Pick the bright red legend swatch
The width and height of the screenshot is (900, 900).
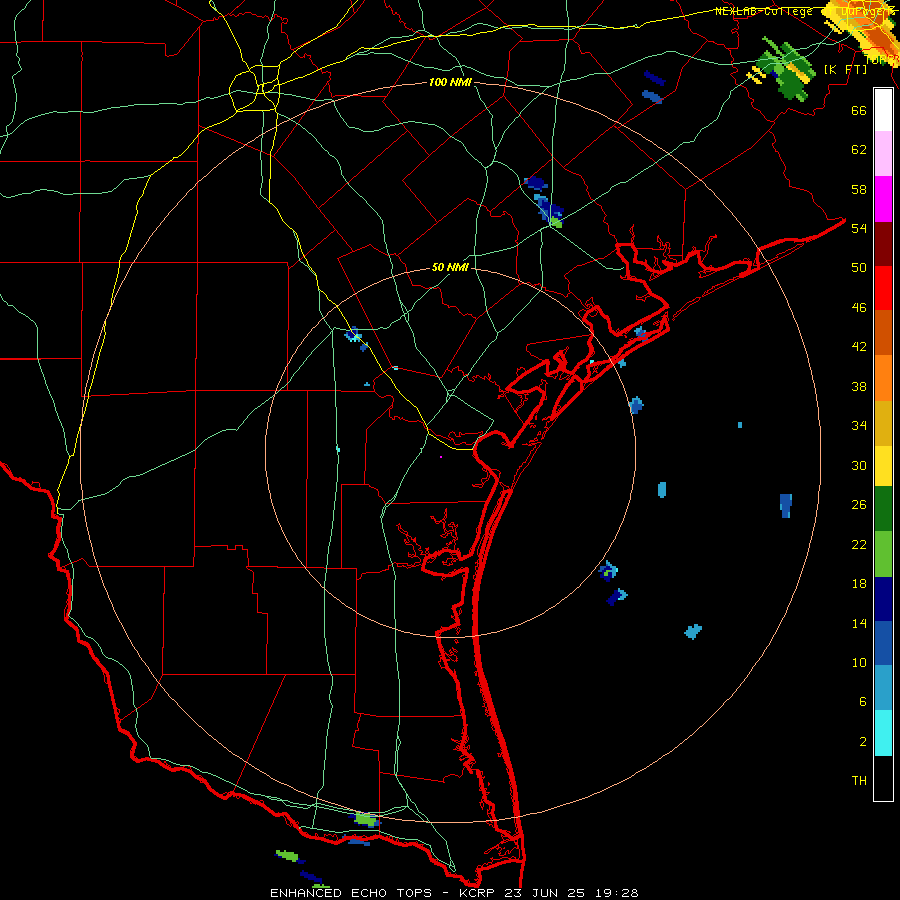pos(883,288)
